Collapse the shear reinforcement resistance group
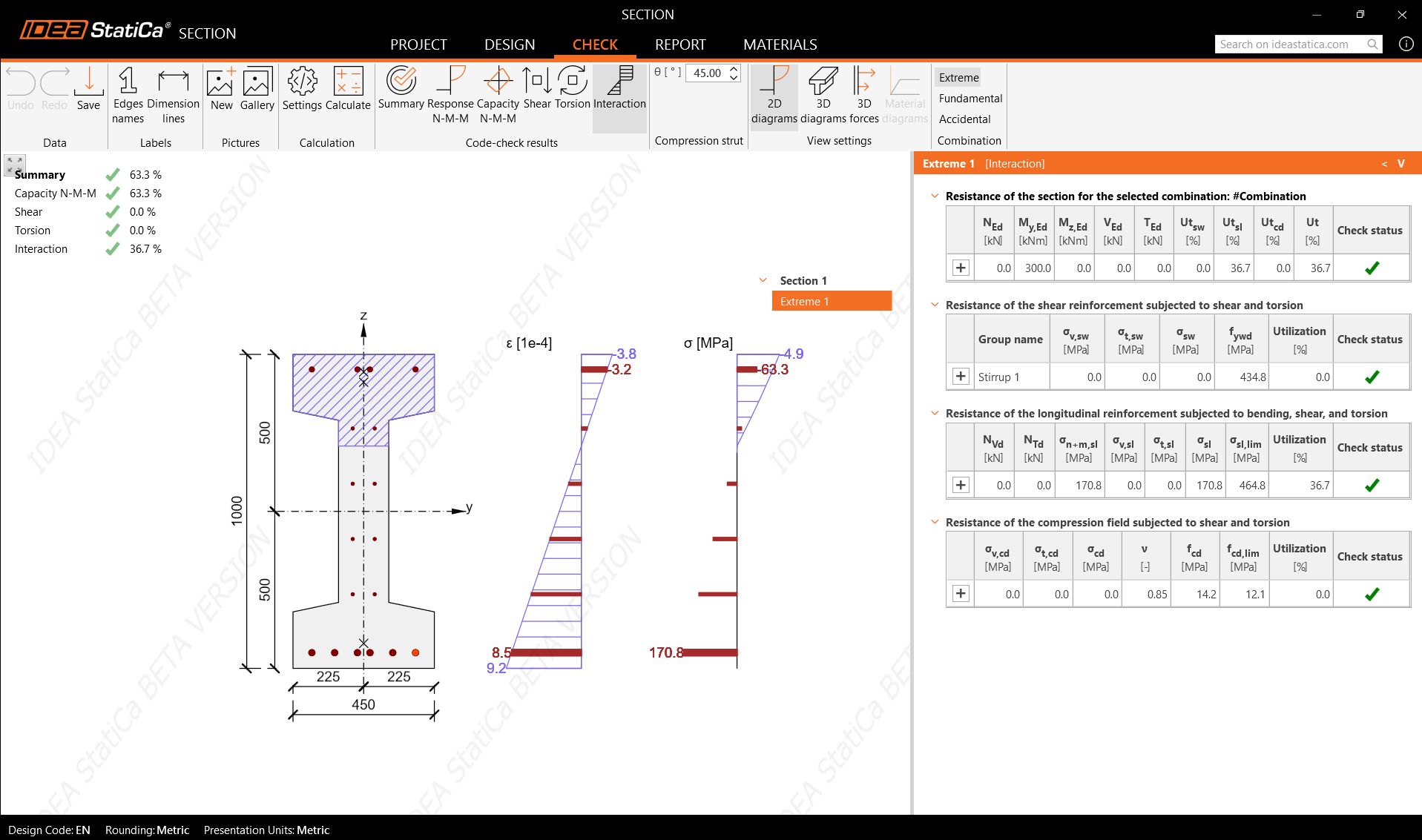Image resolution: width=1422 pixels, height=840 pixels. click(x=935, y=305)
